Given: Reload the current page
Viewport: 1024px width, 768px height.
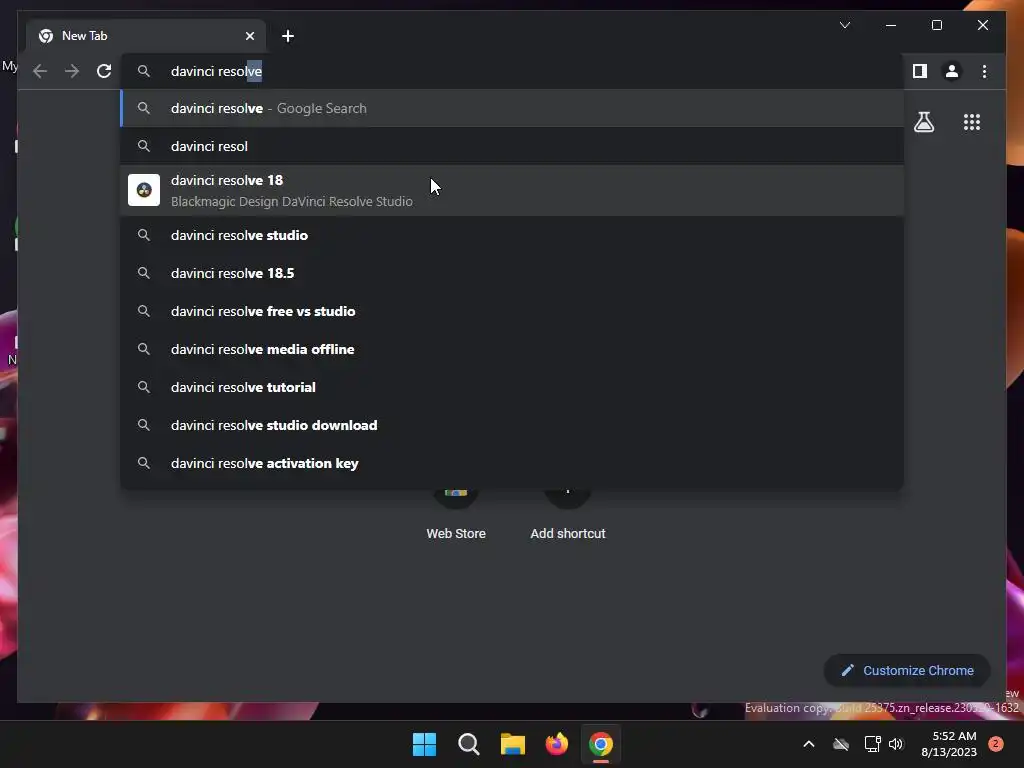Looking at the screenshot, I should 104,71.
